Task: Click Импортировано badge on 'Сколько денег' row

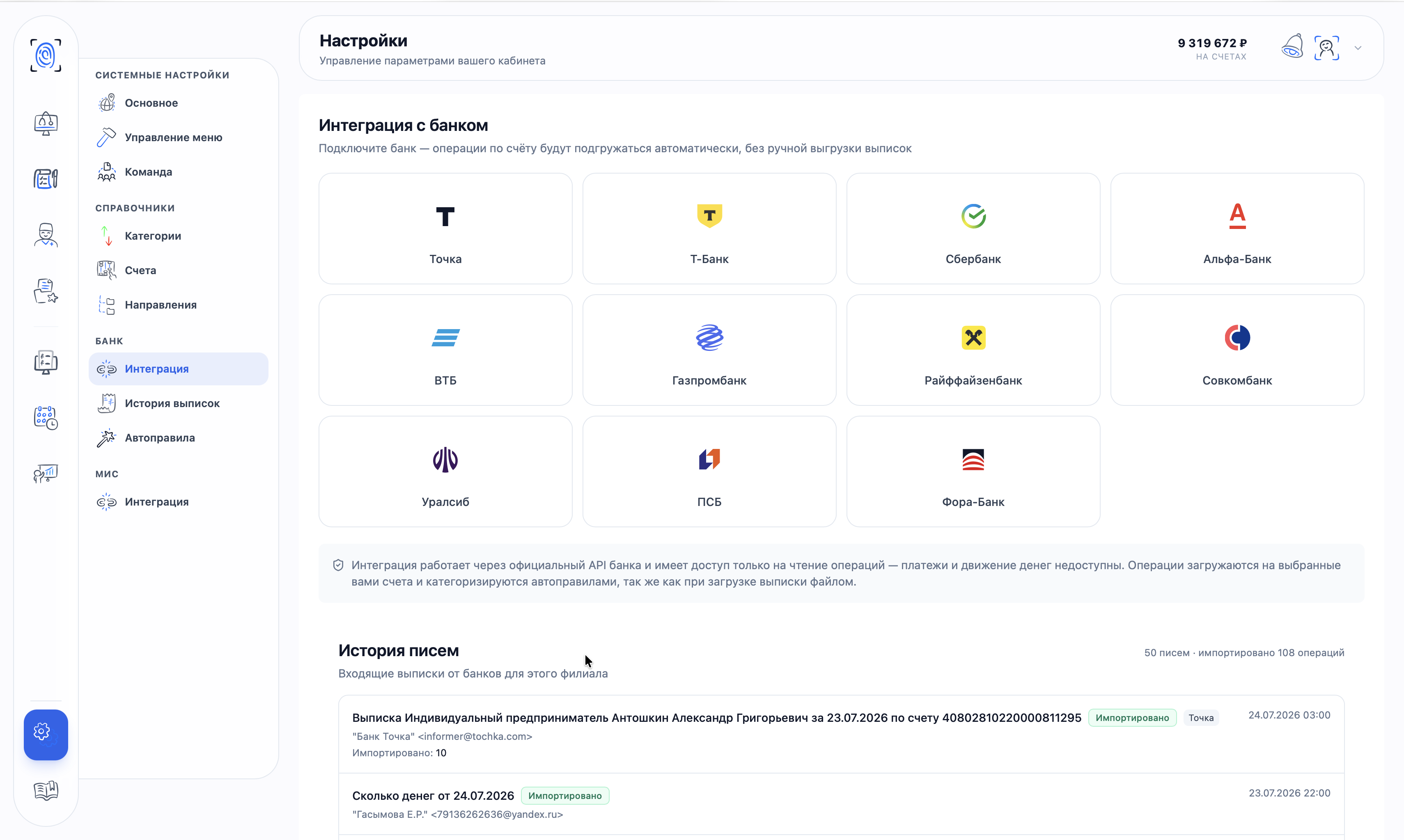Action: coord(565,797)
